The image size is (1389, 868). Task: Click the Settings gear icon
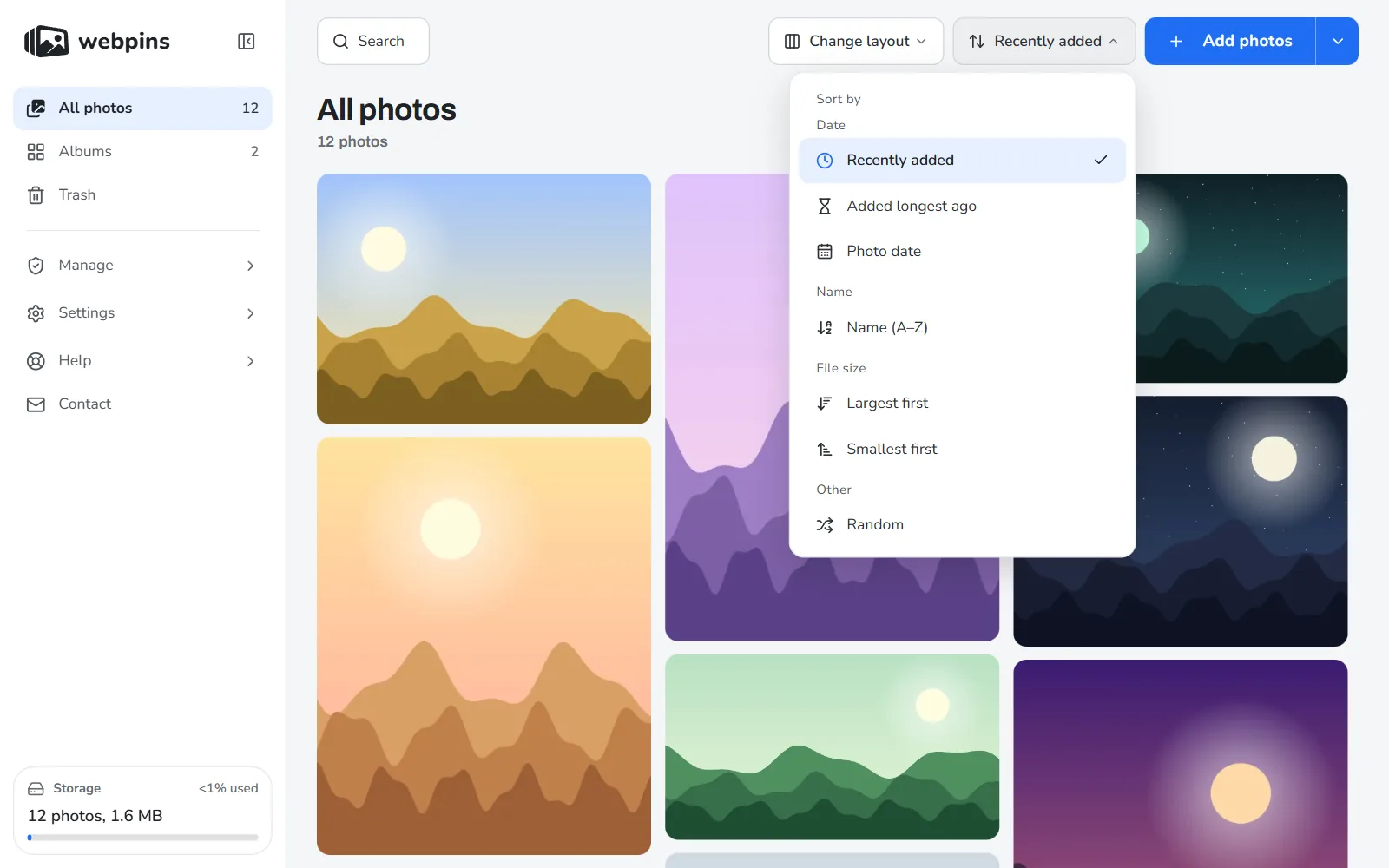[36, 313]
